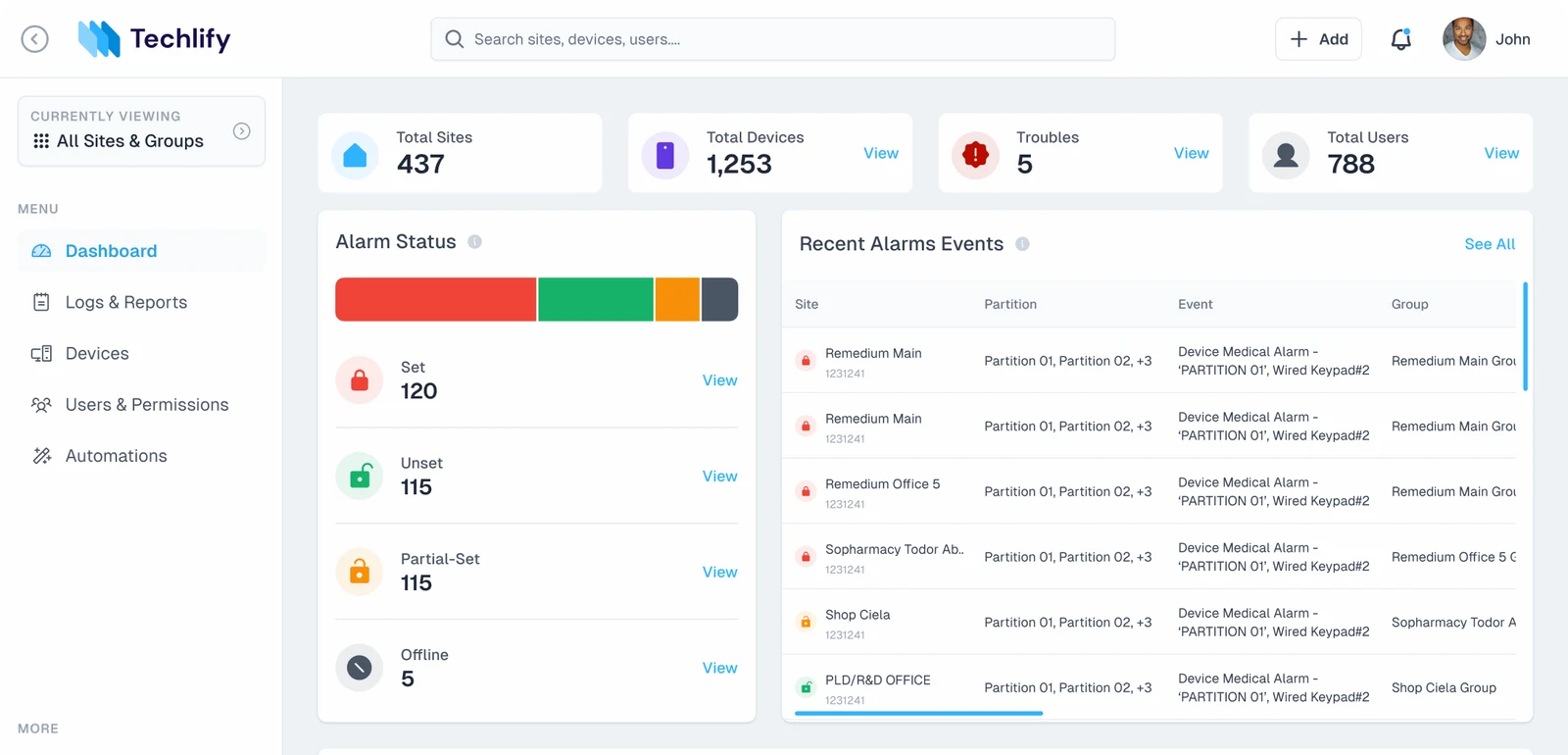Click the vertical scrollbar of events table
The height and width of the screenshot is (755, 1568).
click(1525, 336)
